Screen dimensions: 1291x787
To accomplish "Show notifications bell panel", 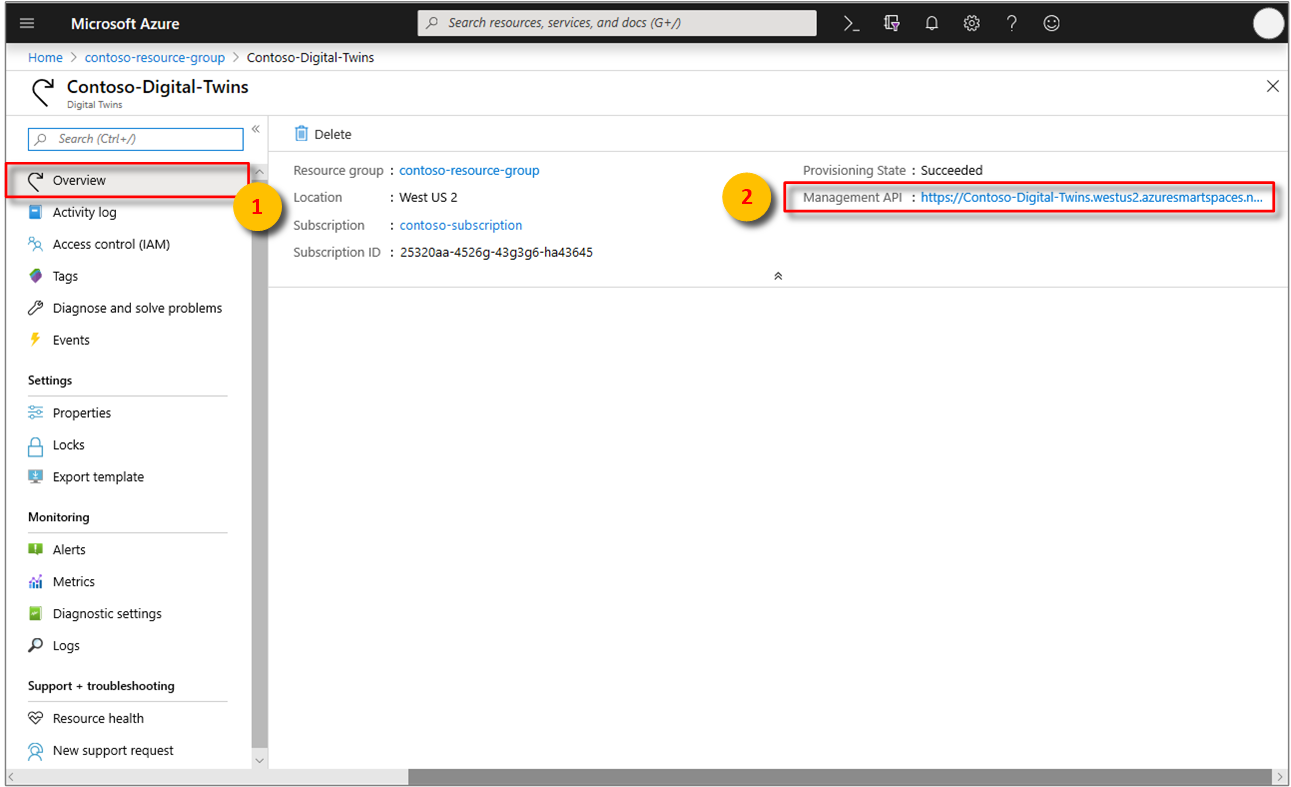I will click(x=932, y=23).
